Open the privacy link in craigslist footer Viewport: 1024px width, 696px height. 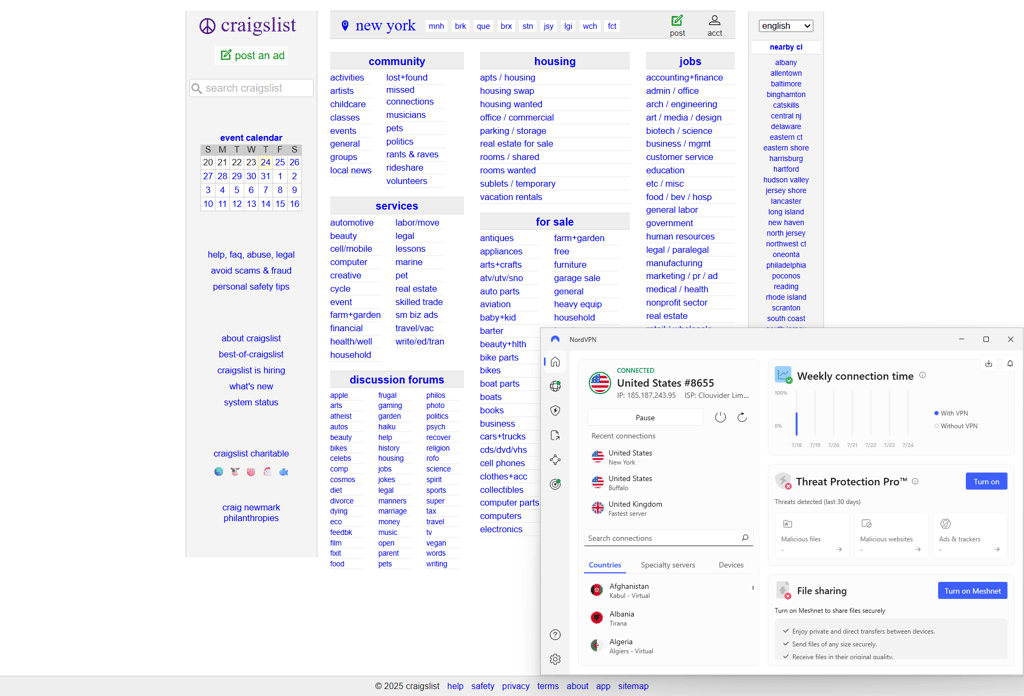click(515, 686)
